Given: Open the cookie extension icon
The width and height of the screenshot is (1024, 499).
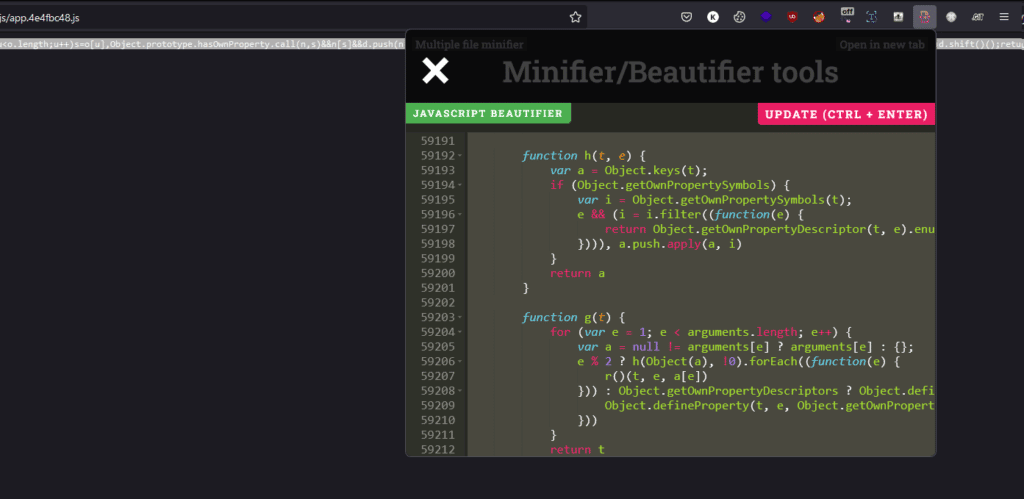Looking at the screenshot, I should pos(739,17).
